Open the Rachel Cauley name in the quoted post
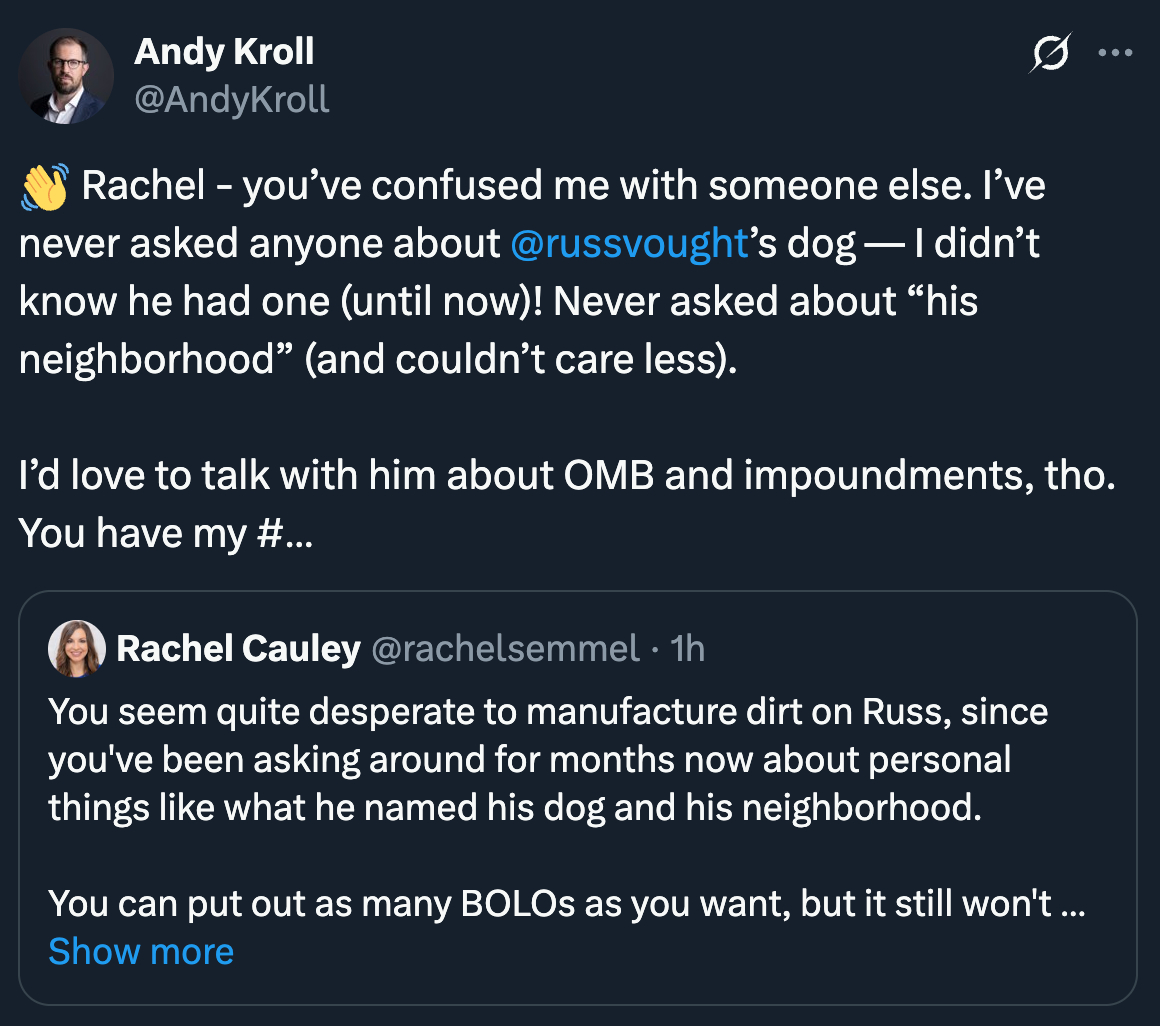The image size is (1160, 1026). [x=238, y=649]
